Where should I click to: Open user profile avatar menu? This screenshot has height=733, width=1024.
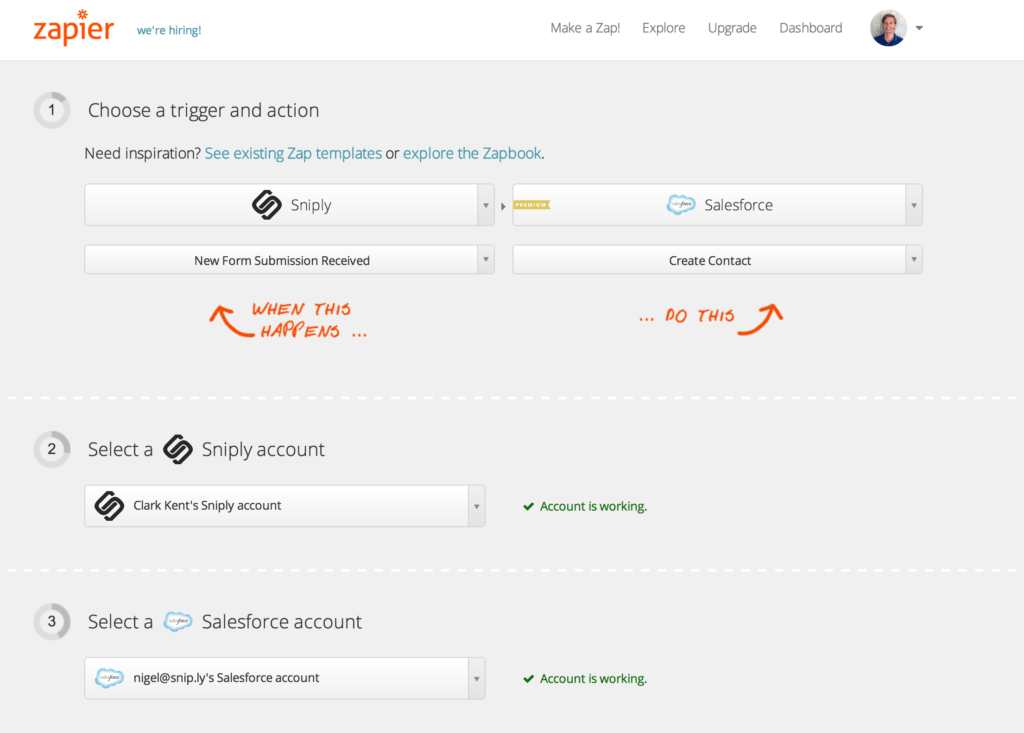coord(889,28)
